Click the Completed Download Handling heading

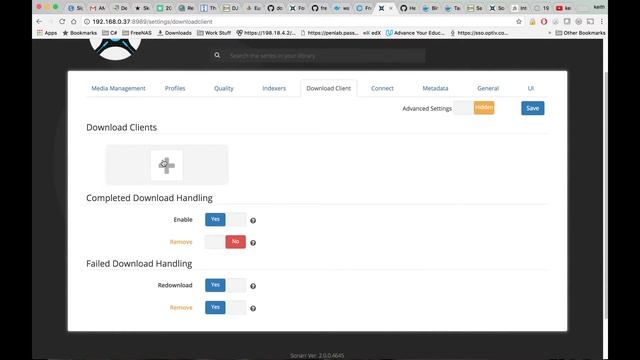[x=149, y=198]
